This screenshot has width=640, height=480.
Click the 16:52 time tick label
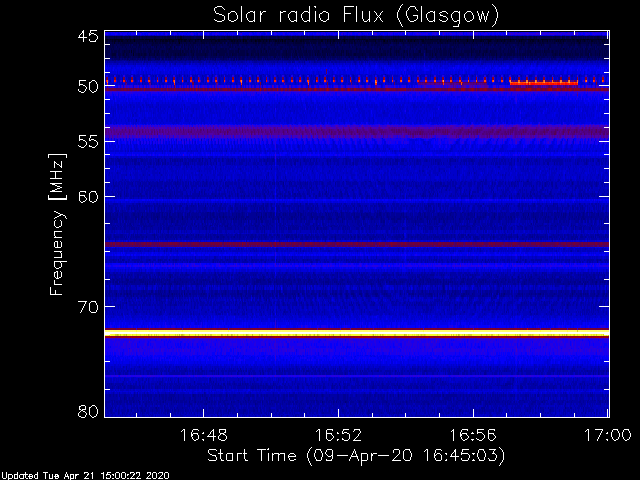(x=338, y=435)
